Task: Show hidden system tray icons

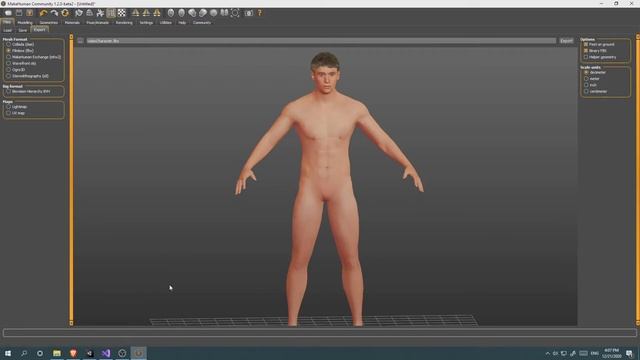Action: click(548, 353)
